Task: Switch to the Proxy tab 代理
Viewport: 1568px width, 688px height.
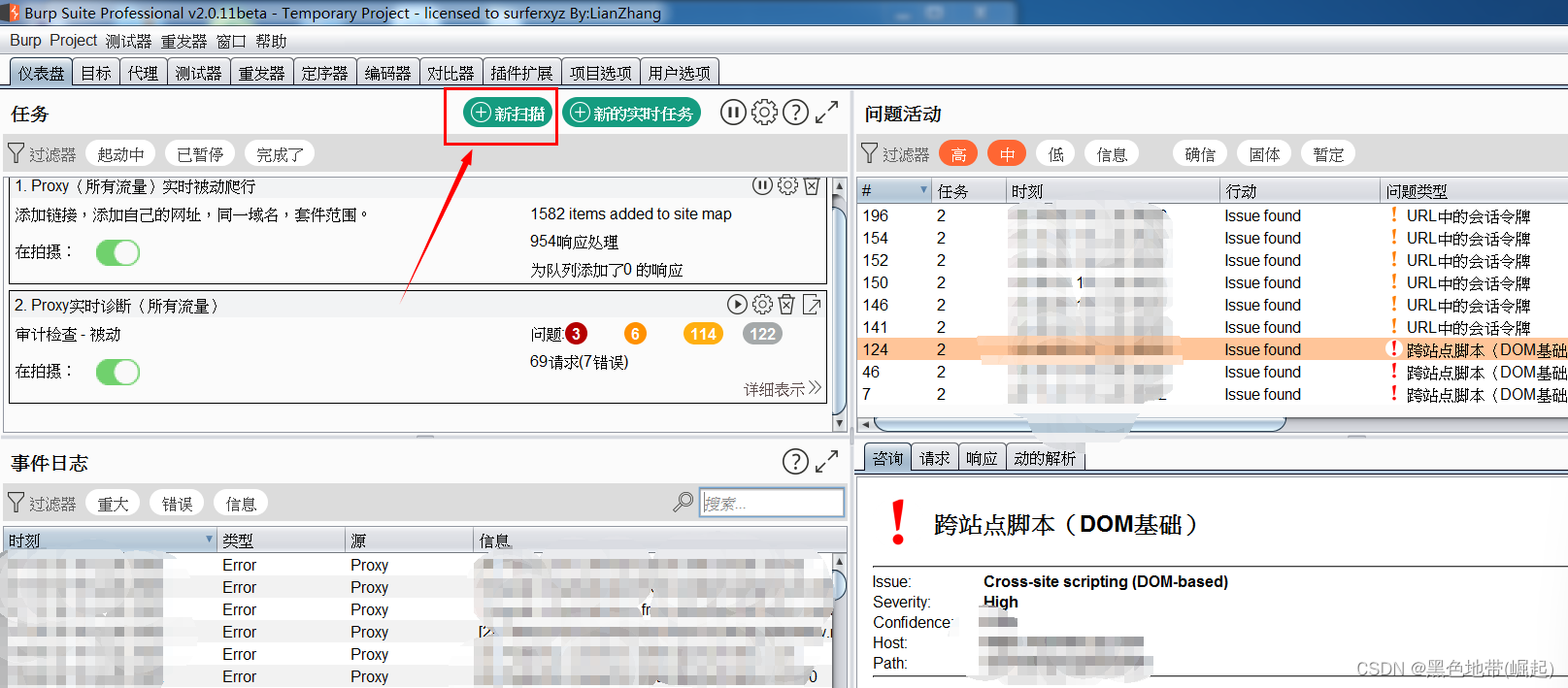Action: [143, 73]
